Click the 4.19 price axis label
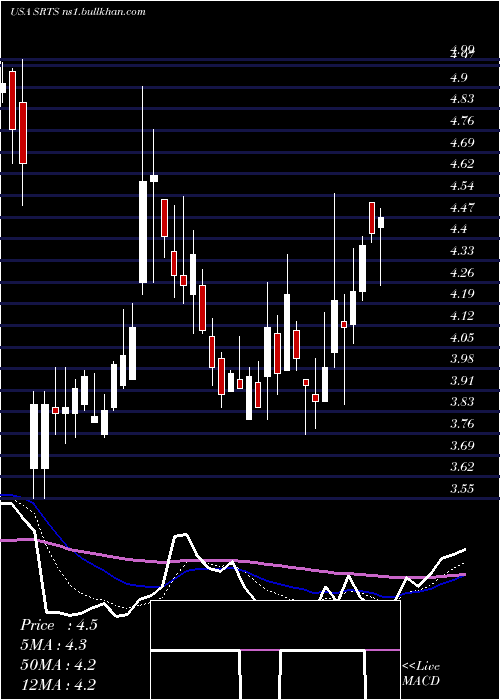This screenshot has width=500, height=700. (462, 294)
